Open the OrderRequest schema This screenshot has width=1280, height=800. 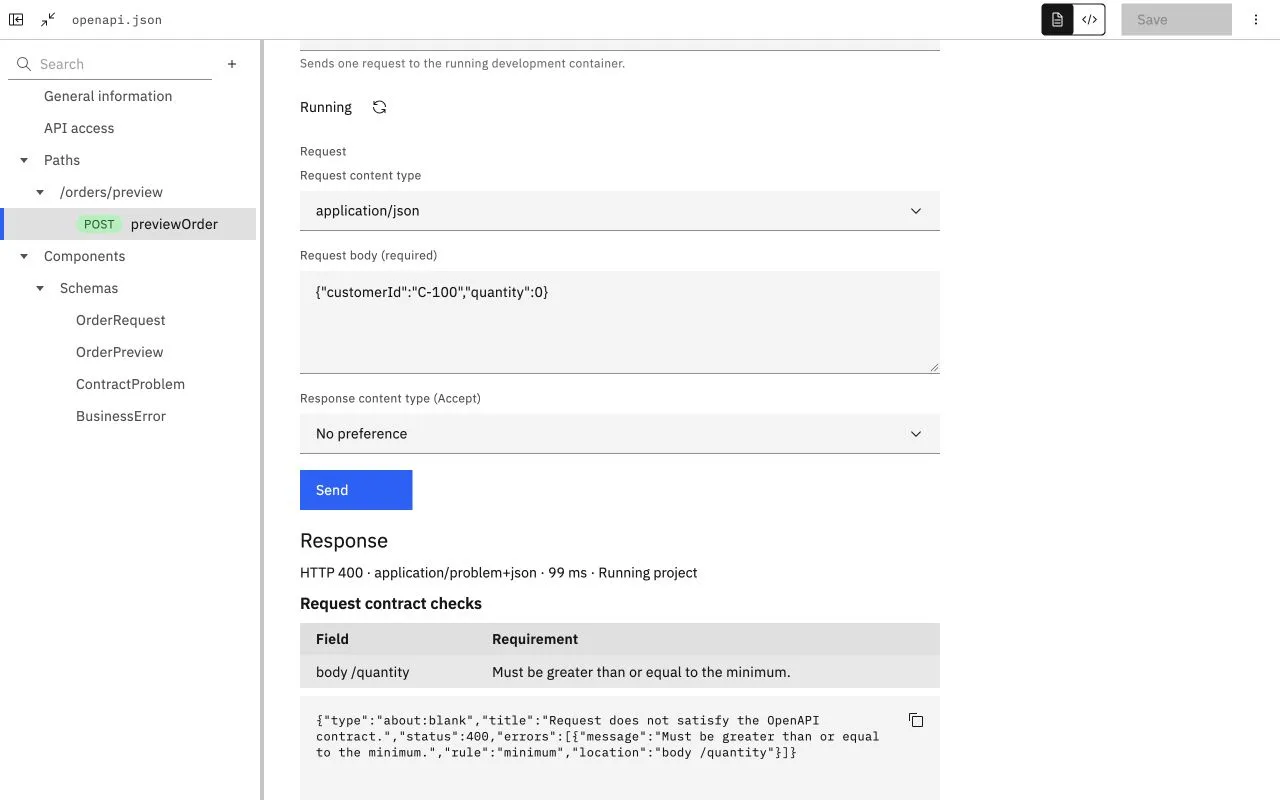tap(121, 320)
